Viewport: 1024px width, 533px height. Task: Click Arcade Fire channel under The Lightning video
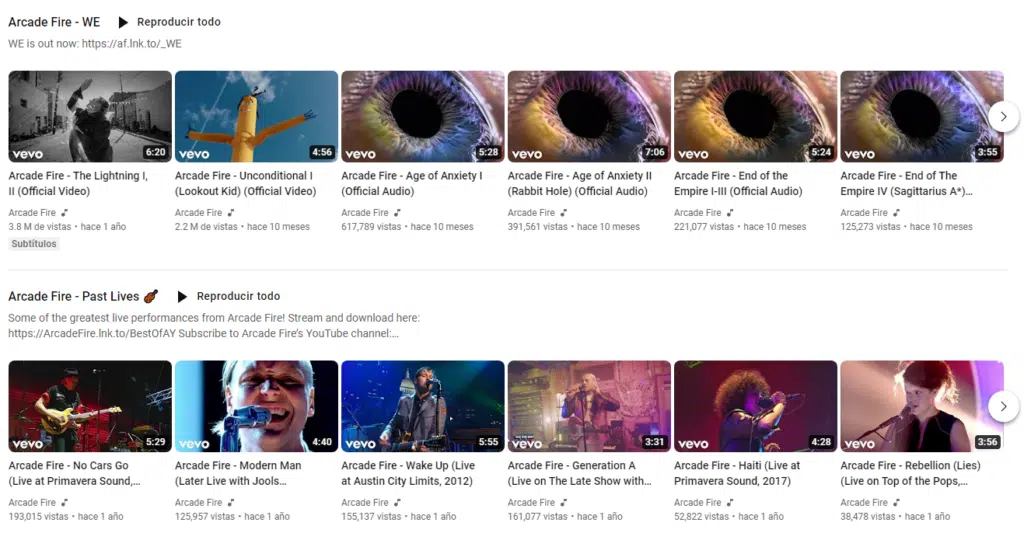pyautogui.click(x=32, y=213)
